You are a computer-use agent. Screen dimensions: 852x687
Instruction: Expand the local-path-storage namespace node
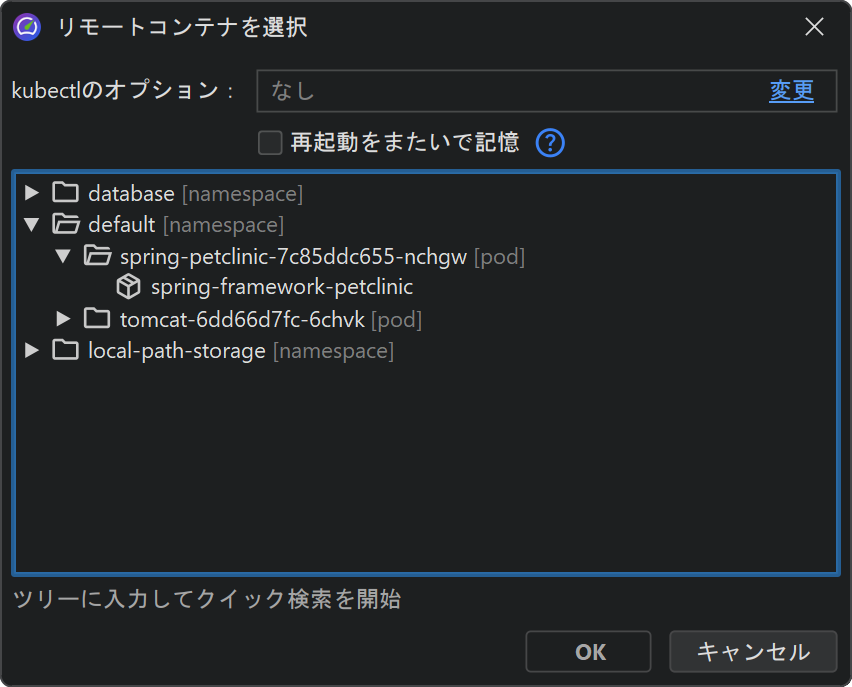(32, 350)
